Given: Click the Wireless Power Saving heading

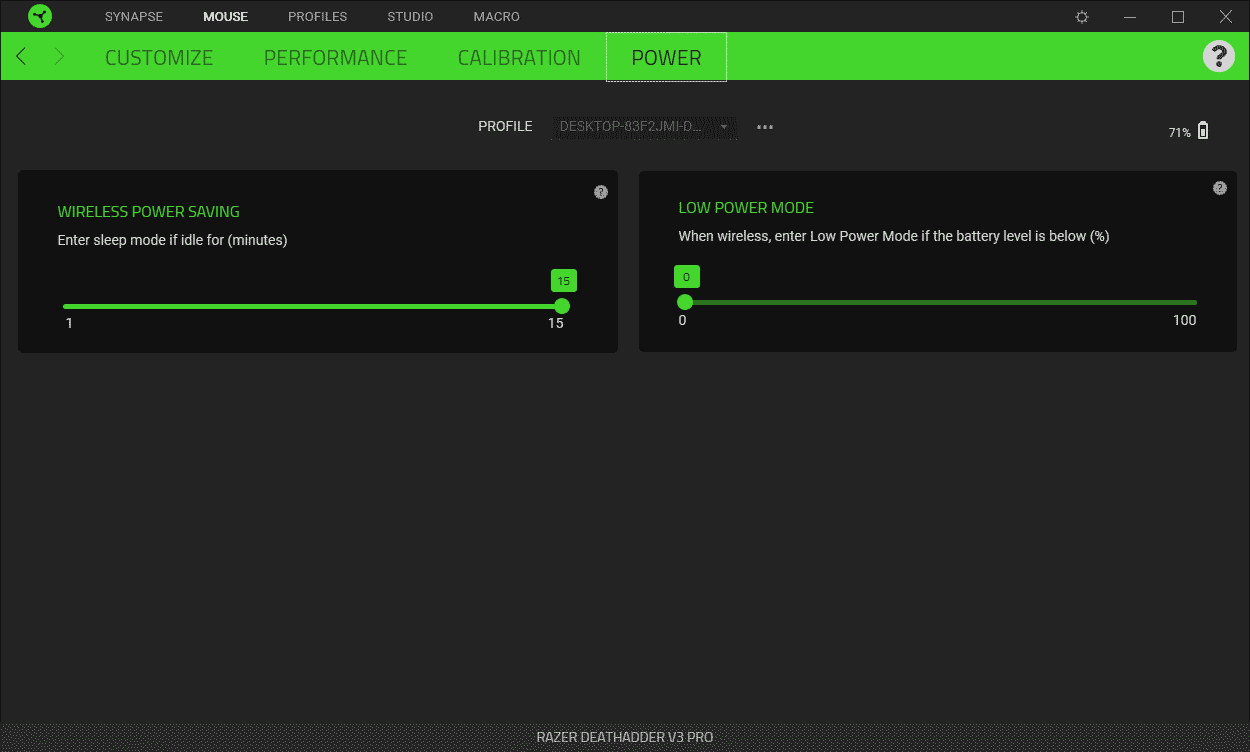Looking at the screenshot, I should (x=149, y=212).
